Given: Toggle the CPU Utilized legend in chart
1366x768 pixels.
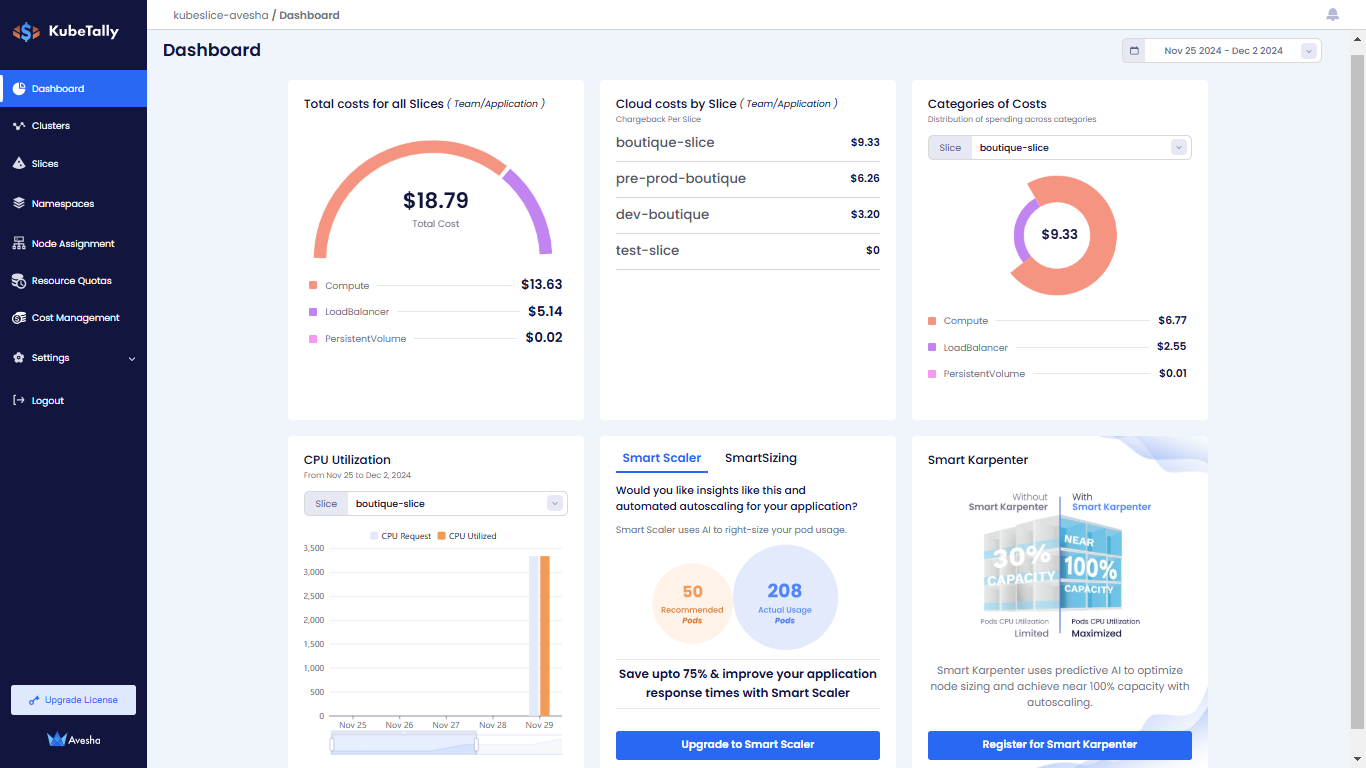Looking at the screenshot, I should coord(467,536).
